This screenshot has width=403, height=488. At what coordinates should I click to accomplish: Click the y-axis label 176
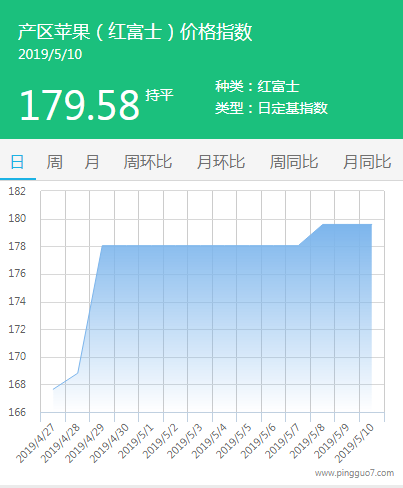point(17,274)
